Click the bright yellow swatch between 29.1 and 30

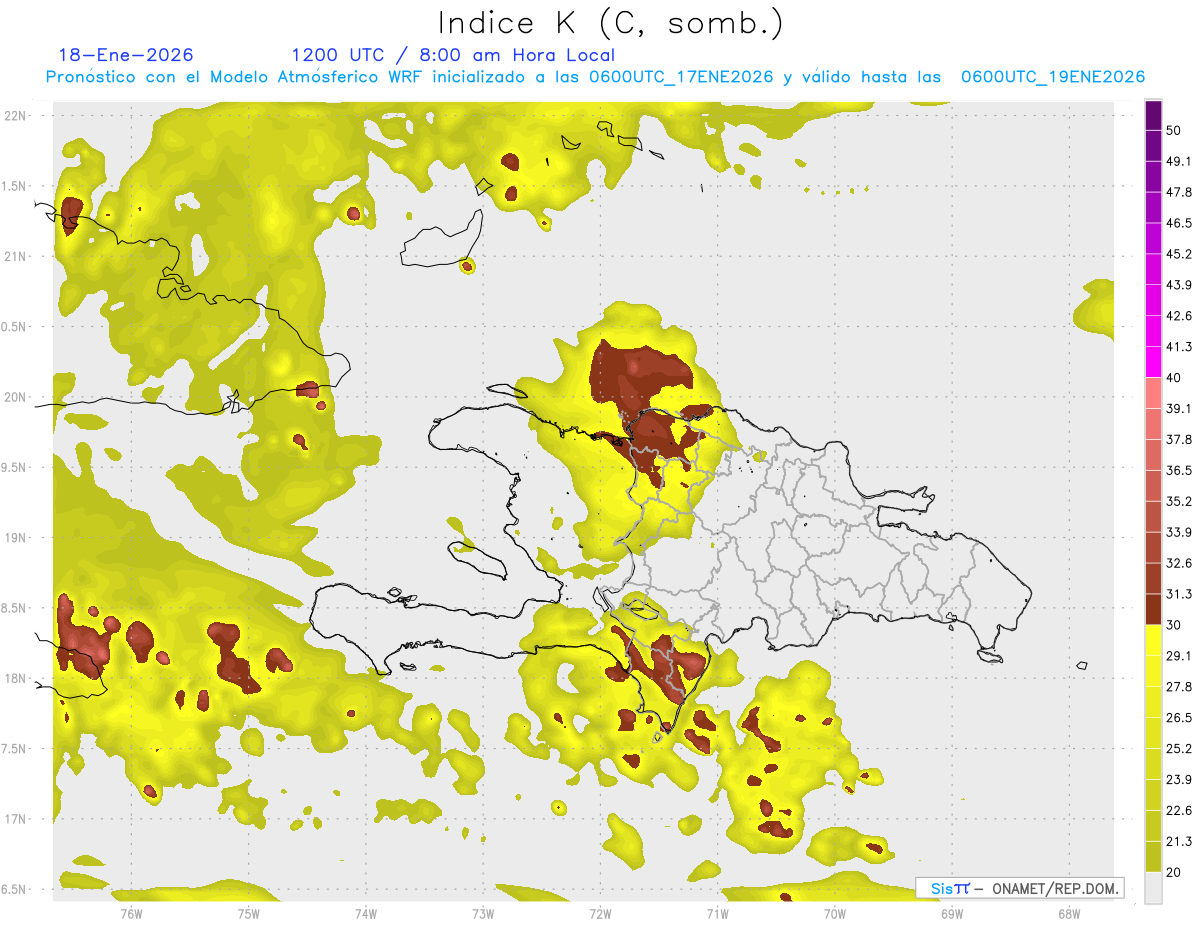pyautogui.click(x=1153, y=640)
